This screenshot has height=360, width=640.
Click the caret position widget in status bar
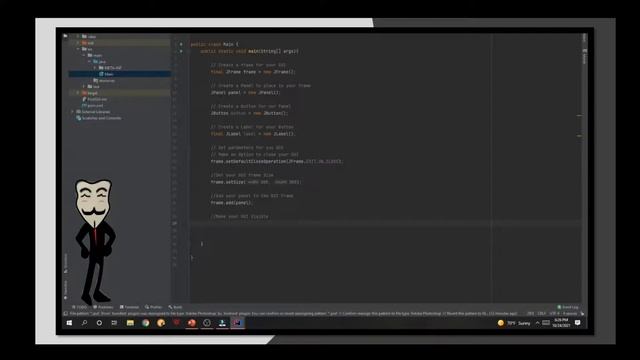pyautogui.click(x=530, y=314)
